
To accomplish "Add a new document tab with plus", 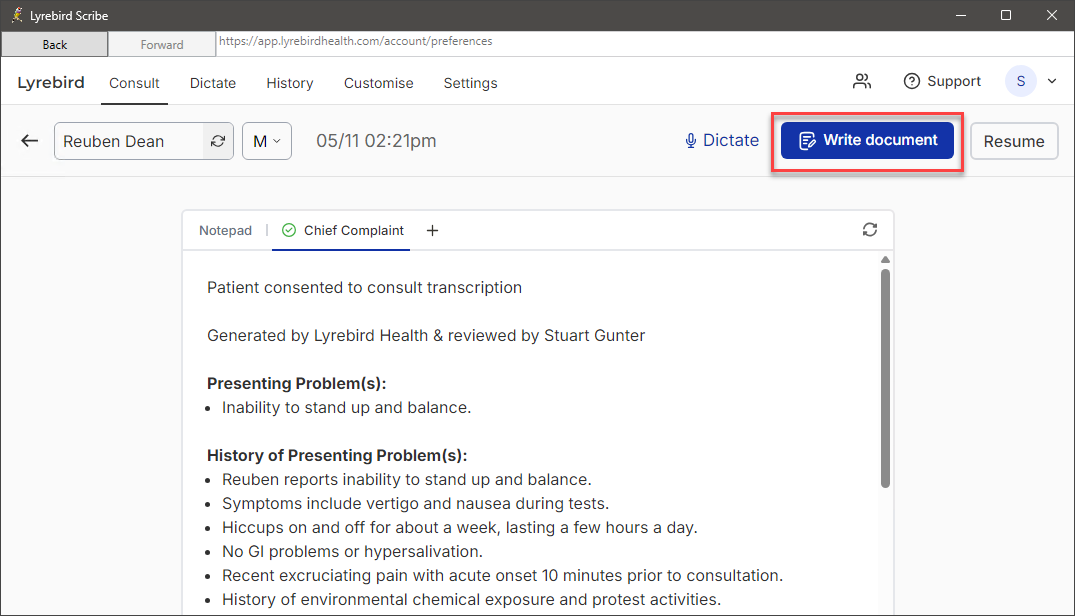I will 432,231.
